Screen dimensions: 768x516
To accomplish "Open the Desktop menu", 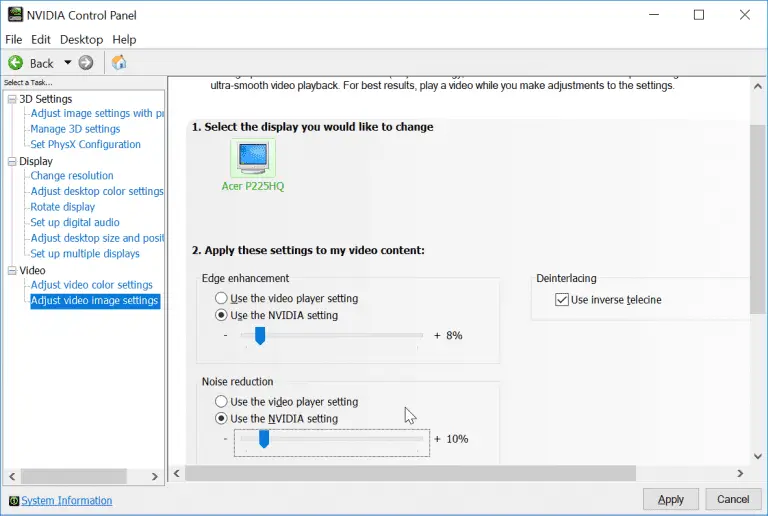I will [81, 40].
